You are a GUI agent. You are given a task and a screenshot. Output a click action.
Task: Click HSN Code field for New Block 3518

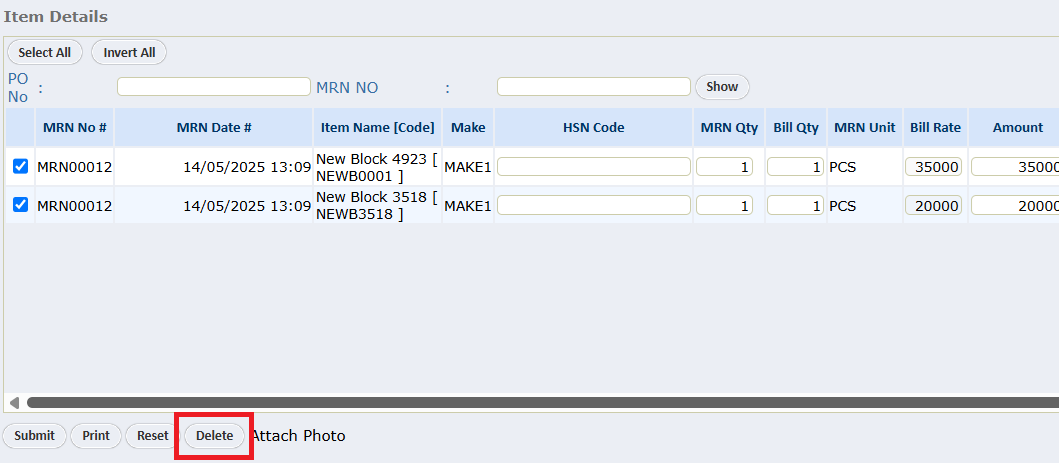(593, 205)
